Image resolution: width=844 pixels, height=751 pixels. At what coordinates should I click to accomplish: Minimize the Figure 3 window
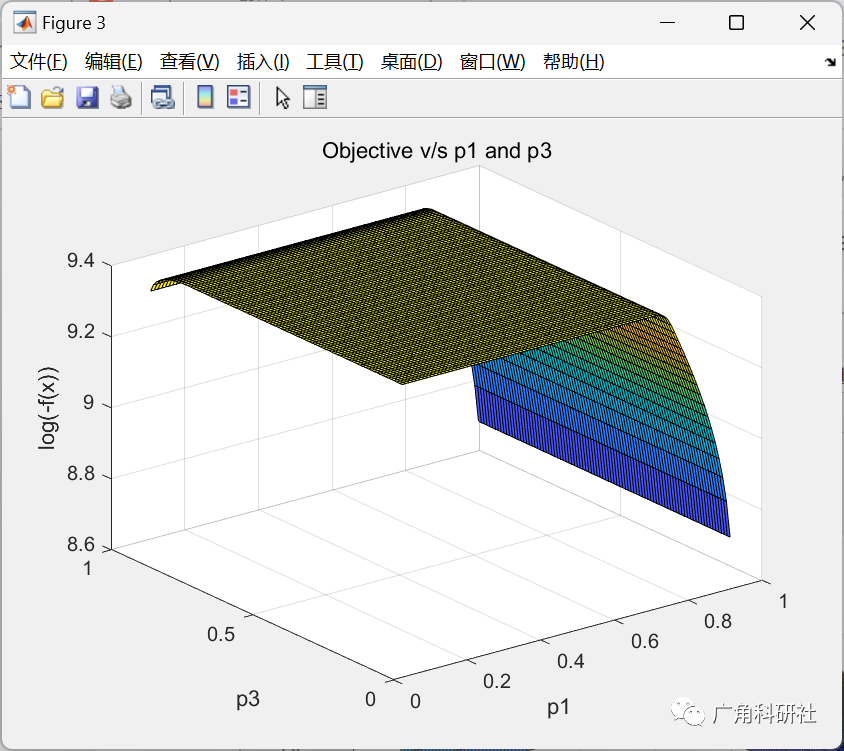pyautogui.click(x=667, y=23)
